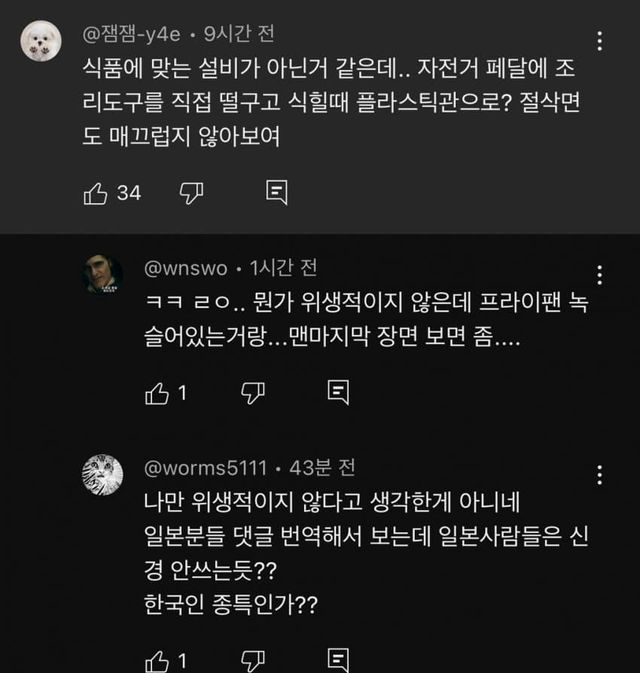Click @wnswo's profile picture
640x673 pixels.
click(102, 275)
